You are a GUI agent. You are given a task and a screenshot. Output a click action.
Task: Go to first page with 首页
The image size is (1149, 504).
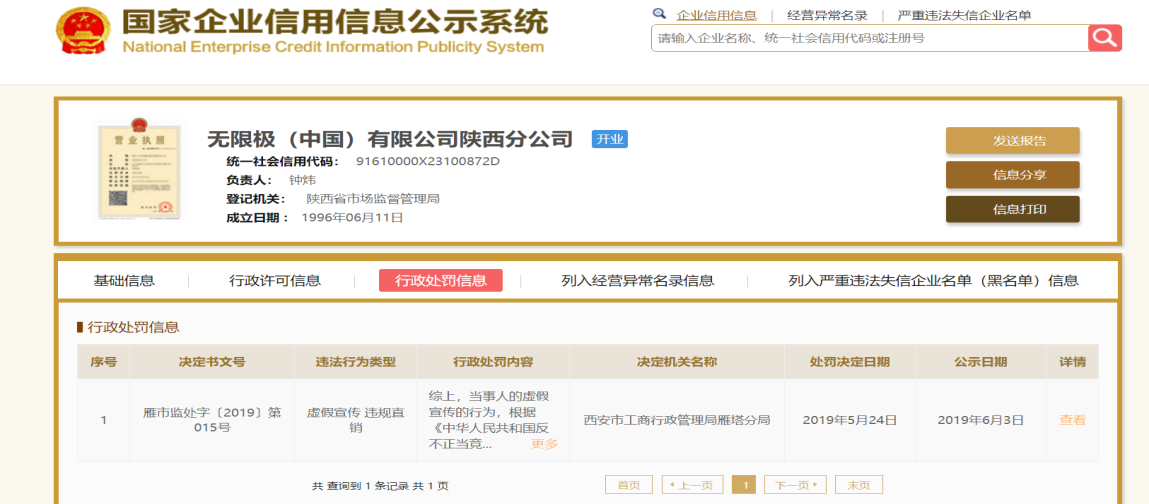click(629, 485)
